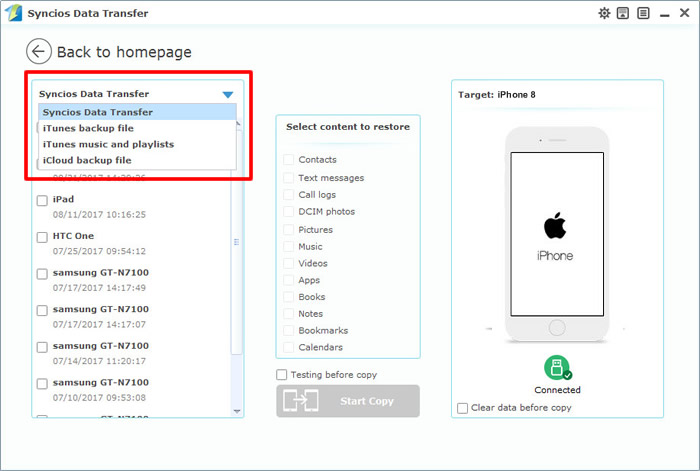Click the Target: iPhone 8 label
700x471 pixels.
496,95
